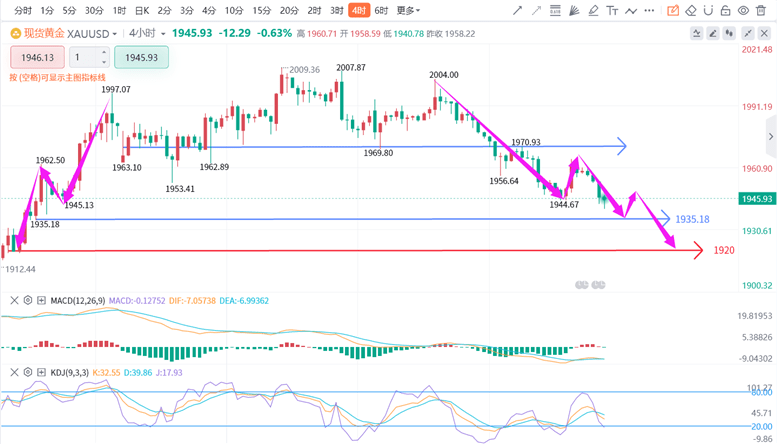Delete all drawings with trash icon
The image size is (777, 444).
coord(762,11)
